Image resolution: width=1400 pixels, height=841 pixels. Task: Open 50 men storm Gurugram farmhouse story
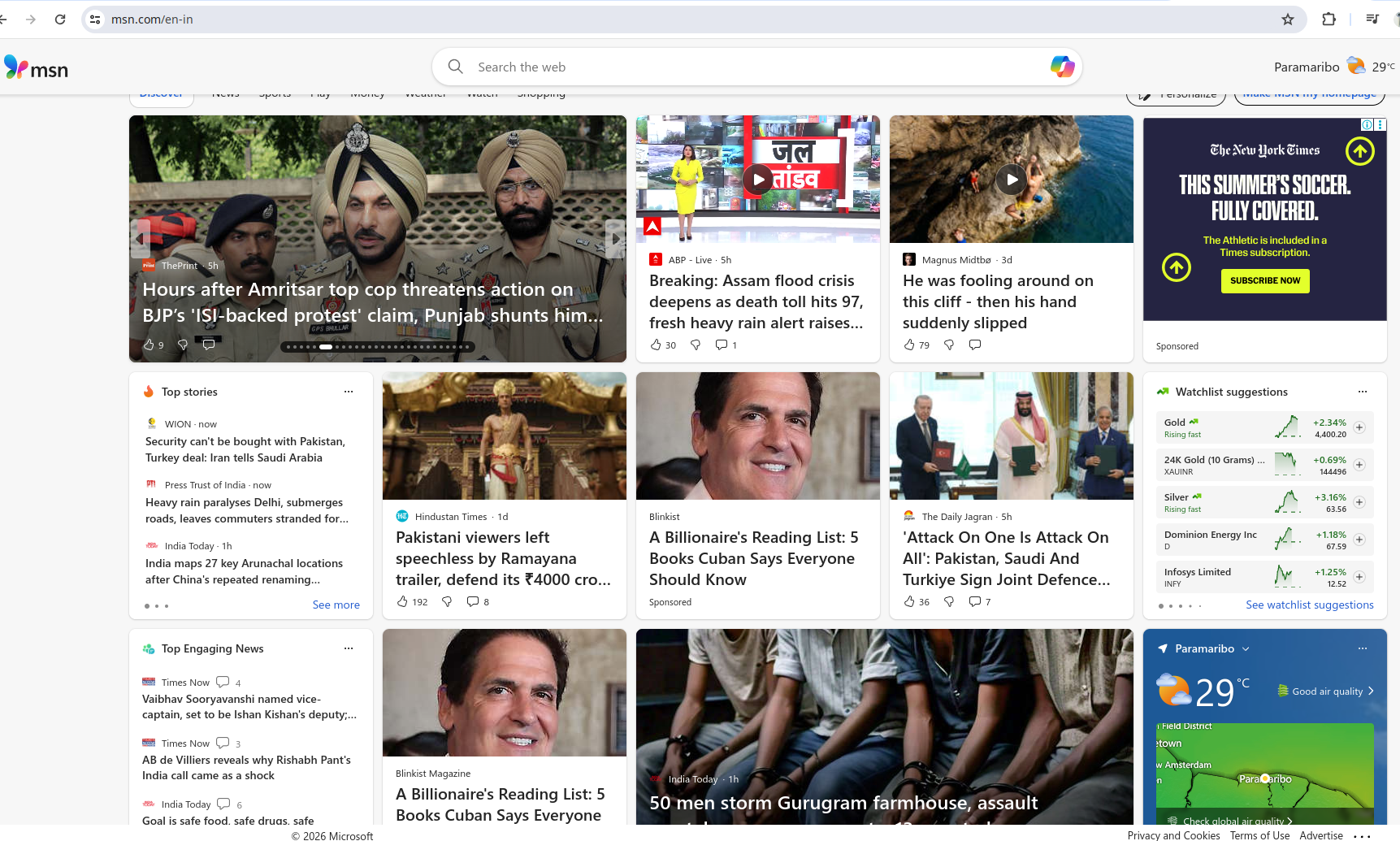tap(885, 727)
